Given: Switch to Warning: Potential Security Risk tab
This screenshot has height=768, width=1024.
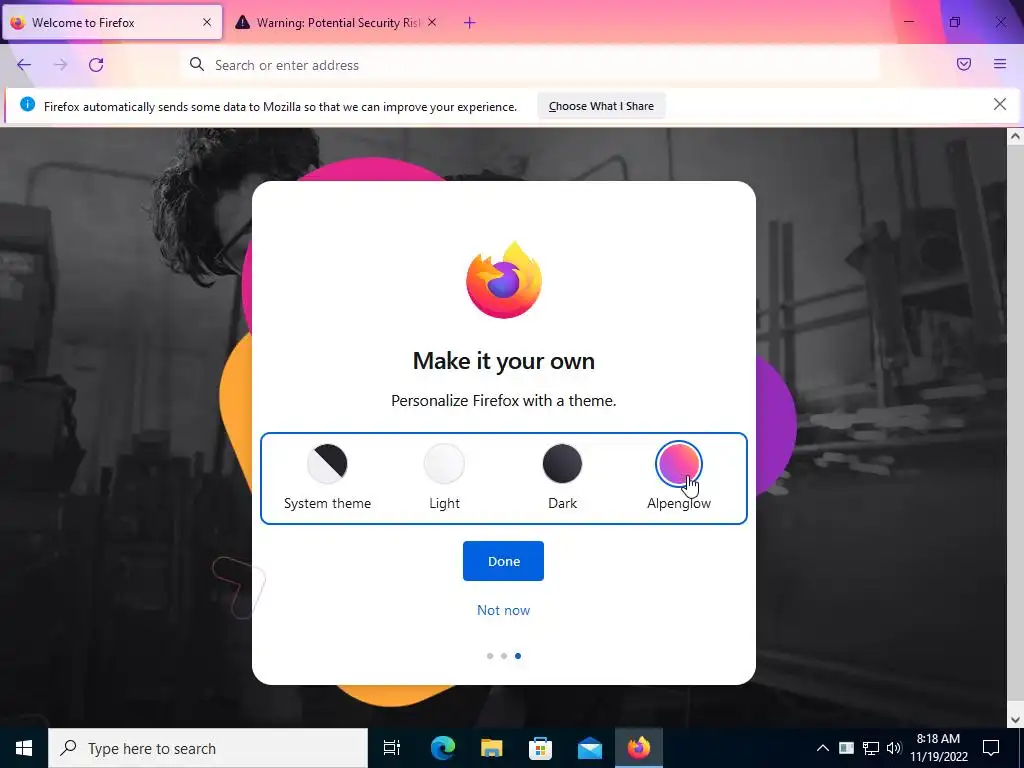Looking at the screenshot, I should click(336, 22).
